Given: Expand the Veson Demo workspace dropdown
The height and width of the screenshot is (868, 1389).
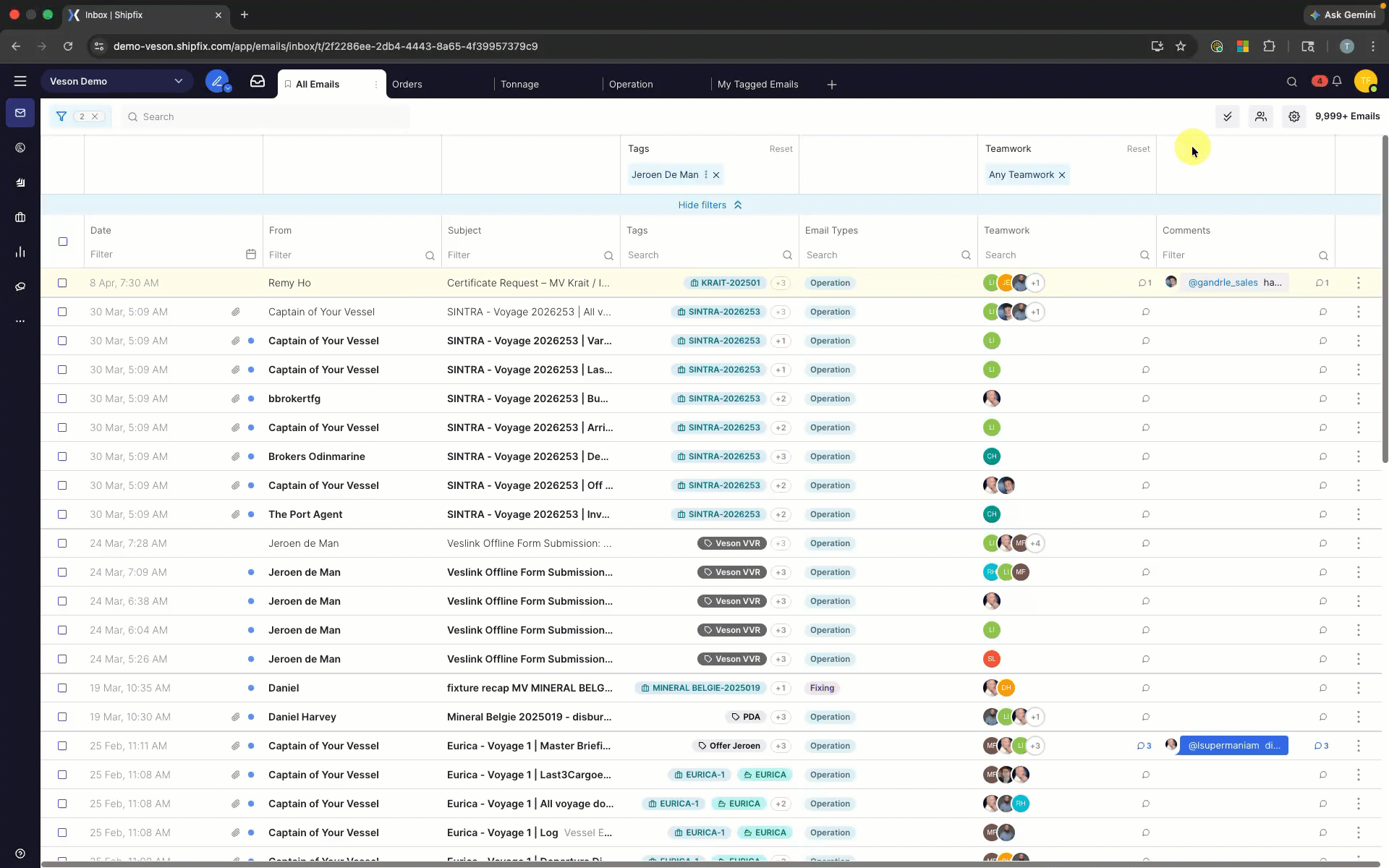Looking at the screenshot, I should pos(116,81).
